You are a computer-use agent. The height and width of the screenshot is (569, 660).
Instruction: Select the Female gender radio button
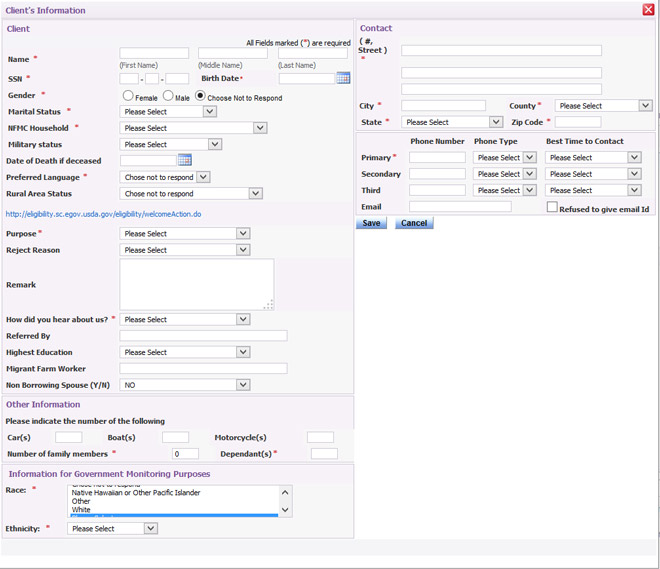128,96
